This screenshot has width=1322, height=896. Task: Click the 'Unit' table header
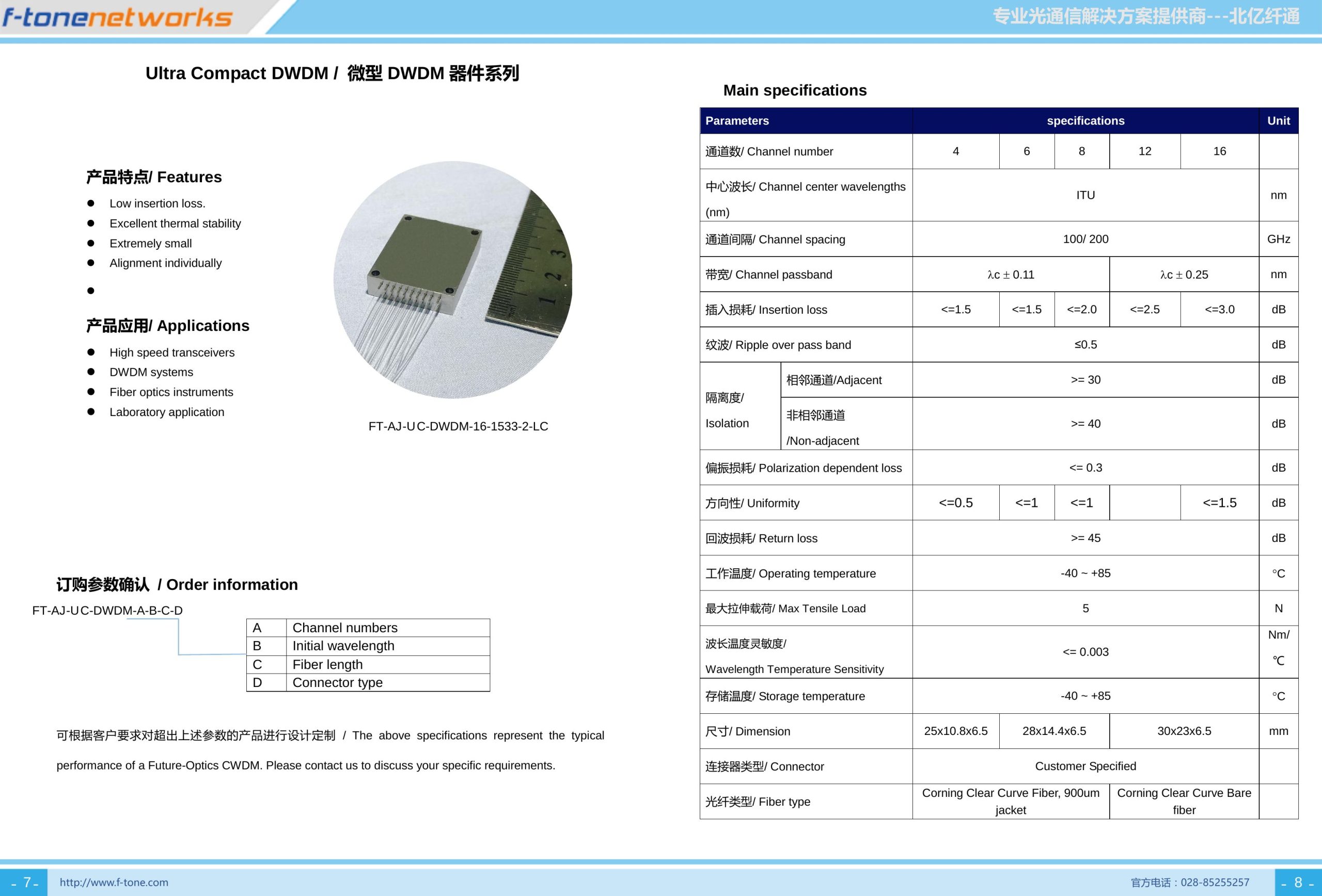1278,121
